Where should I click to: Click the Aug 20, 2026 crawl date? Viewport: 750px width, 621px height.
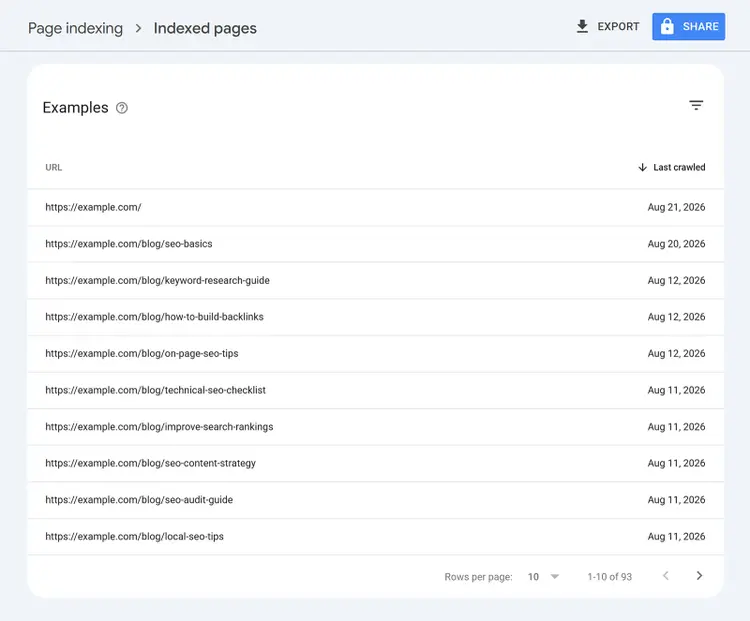(x=676, y=244)
